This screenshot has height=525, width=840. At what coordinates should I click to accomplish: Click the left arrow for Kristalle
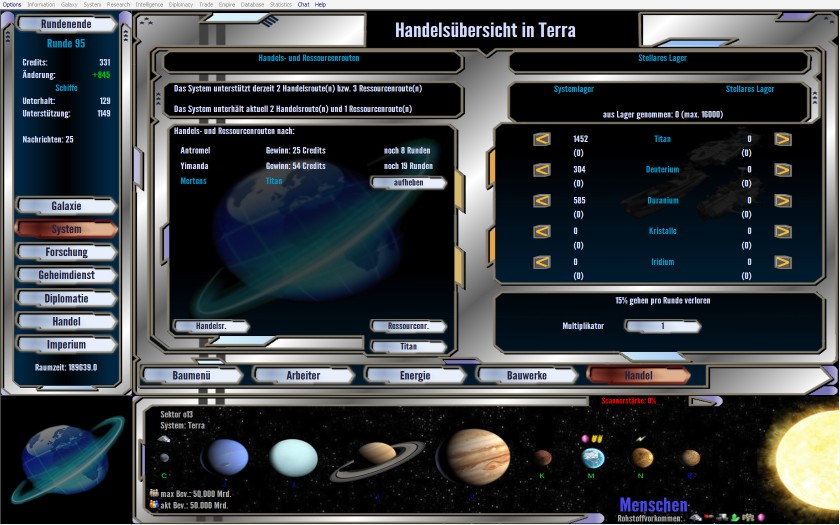[541, 231]
